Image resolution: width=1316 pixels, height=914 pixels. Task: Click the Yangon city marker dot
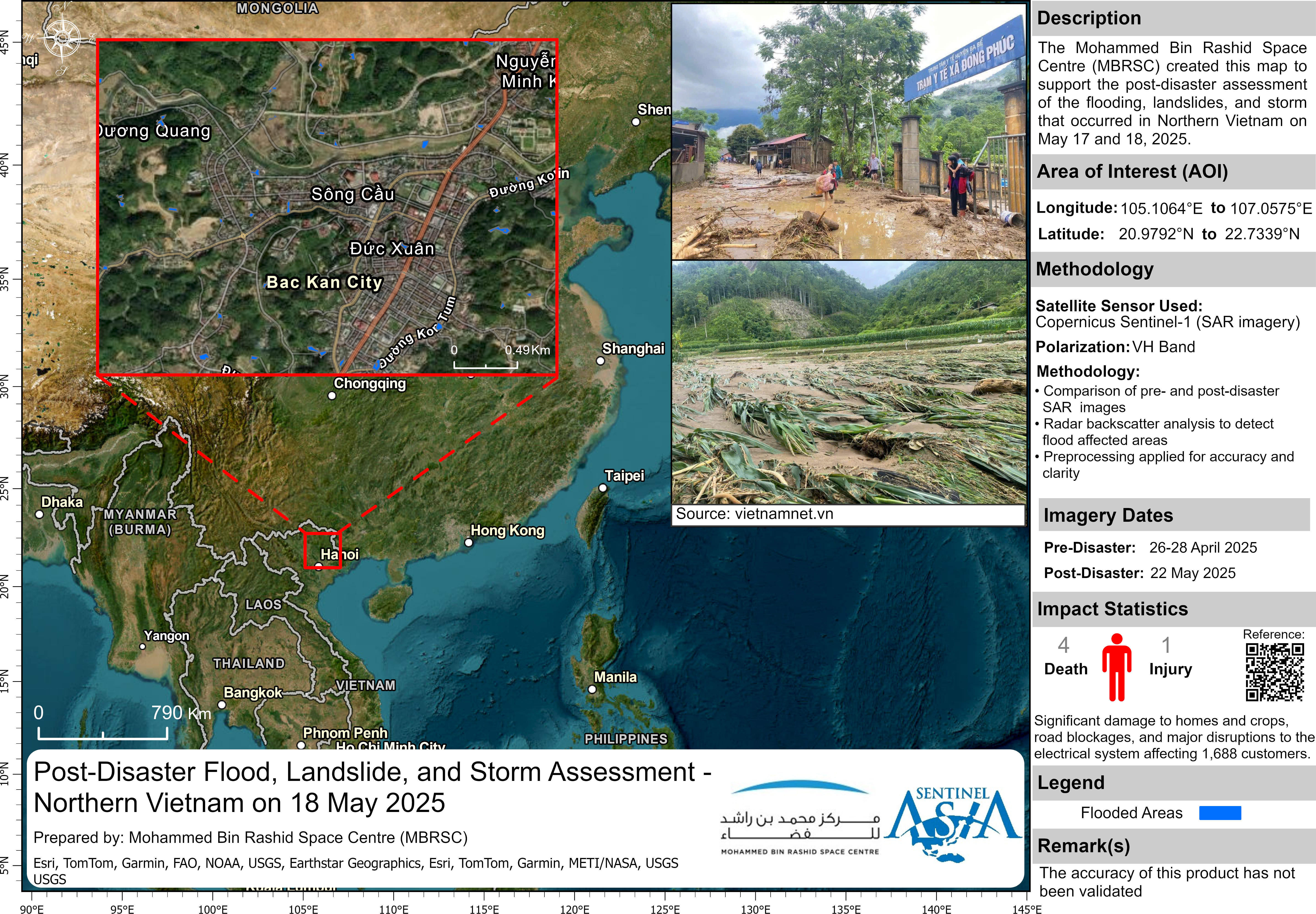tap(142, 647)
